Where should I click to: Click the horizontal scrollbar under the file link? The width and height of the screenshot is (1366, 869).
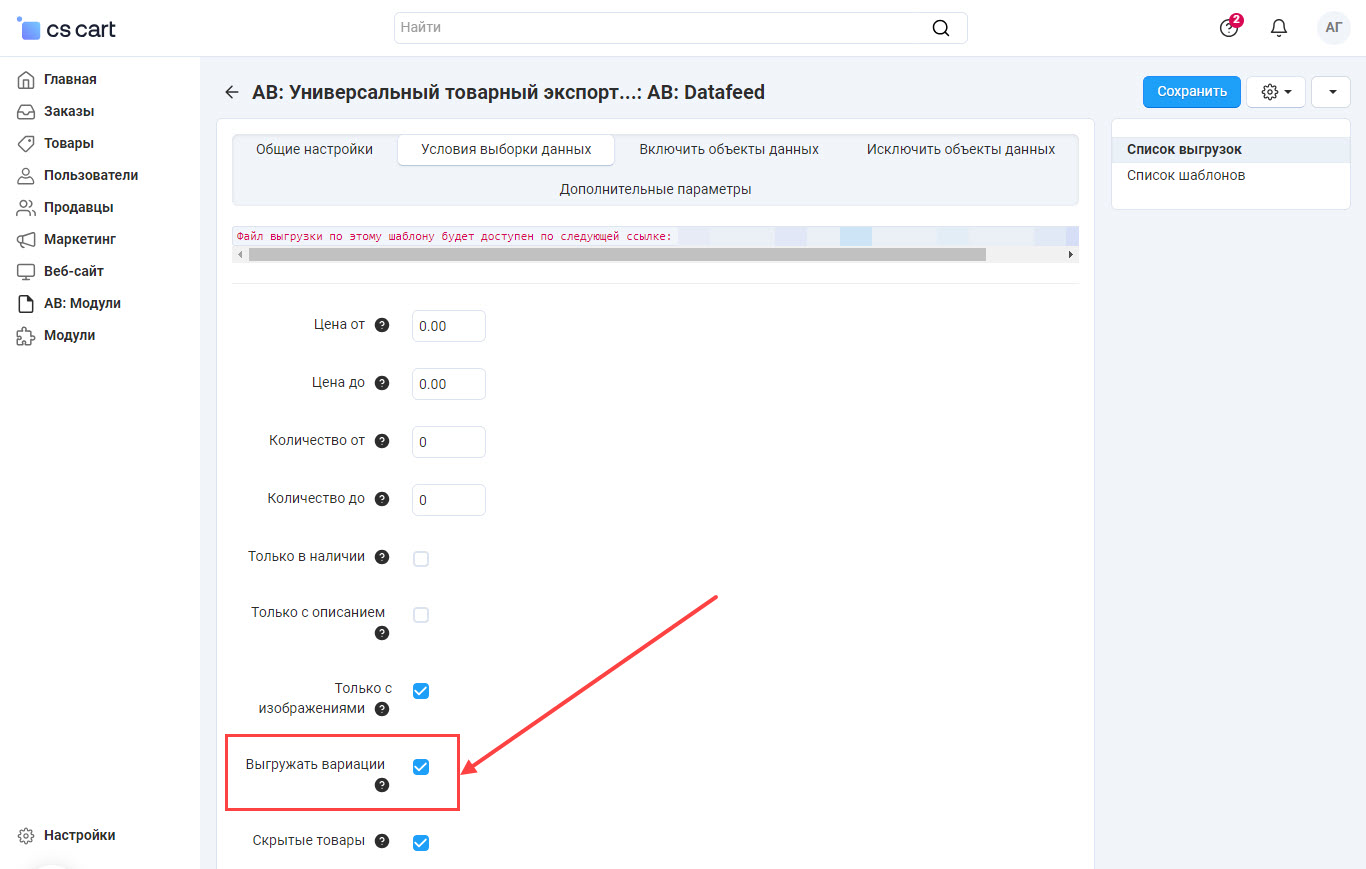tap(617, 255)
